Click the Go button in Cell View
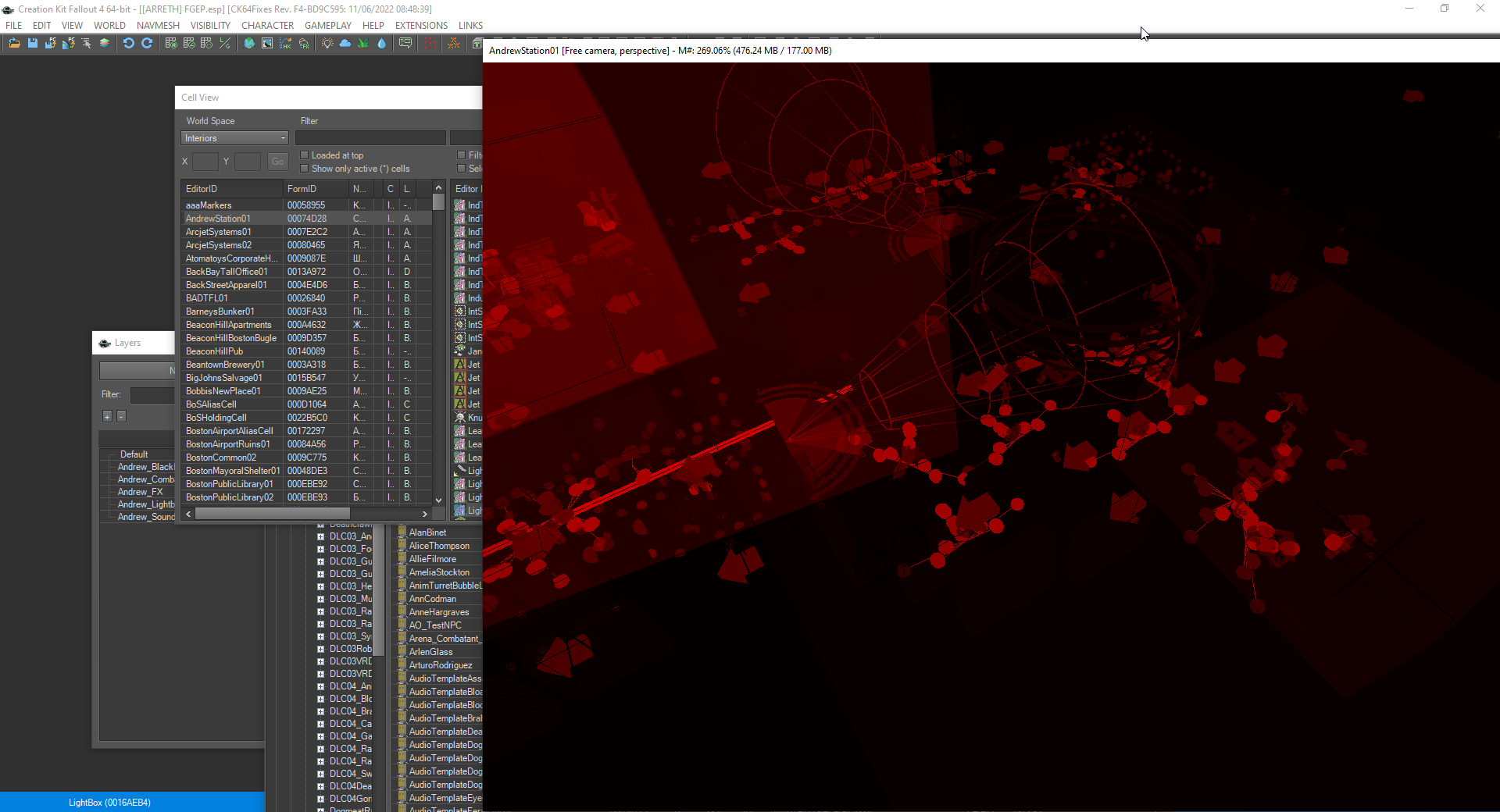This screenshot has width=1500, height=812. (x=277, y=162)
